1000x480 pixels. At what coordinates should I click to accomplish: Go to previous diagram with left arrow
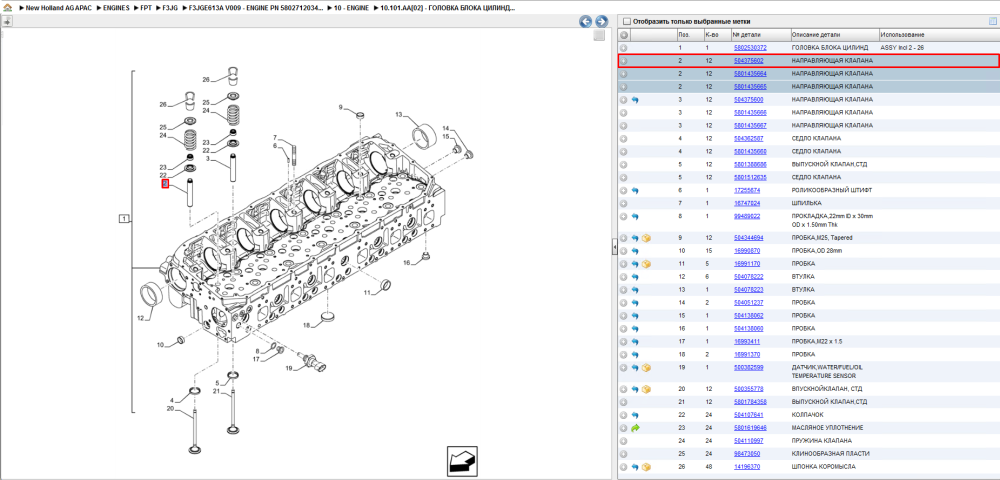click(585, 22)
